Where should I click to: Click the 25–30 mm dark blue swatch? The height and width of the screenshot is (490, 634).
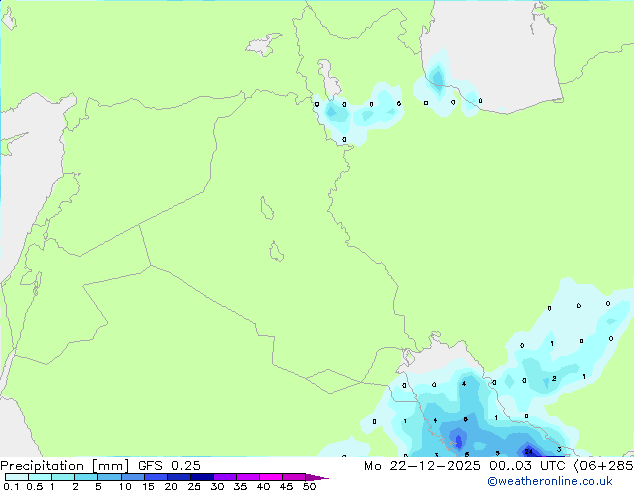pos(202,477)
